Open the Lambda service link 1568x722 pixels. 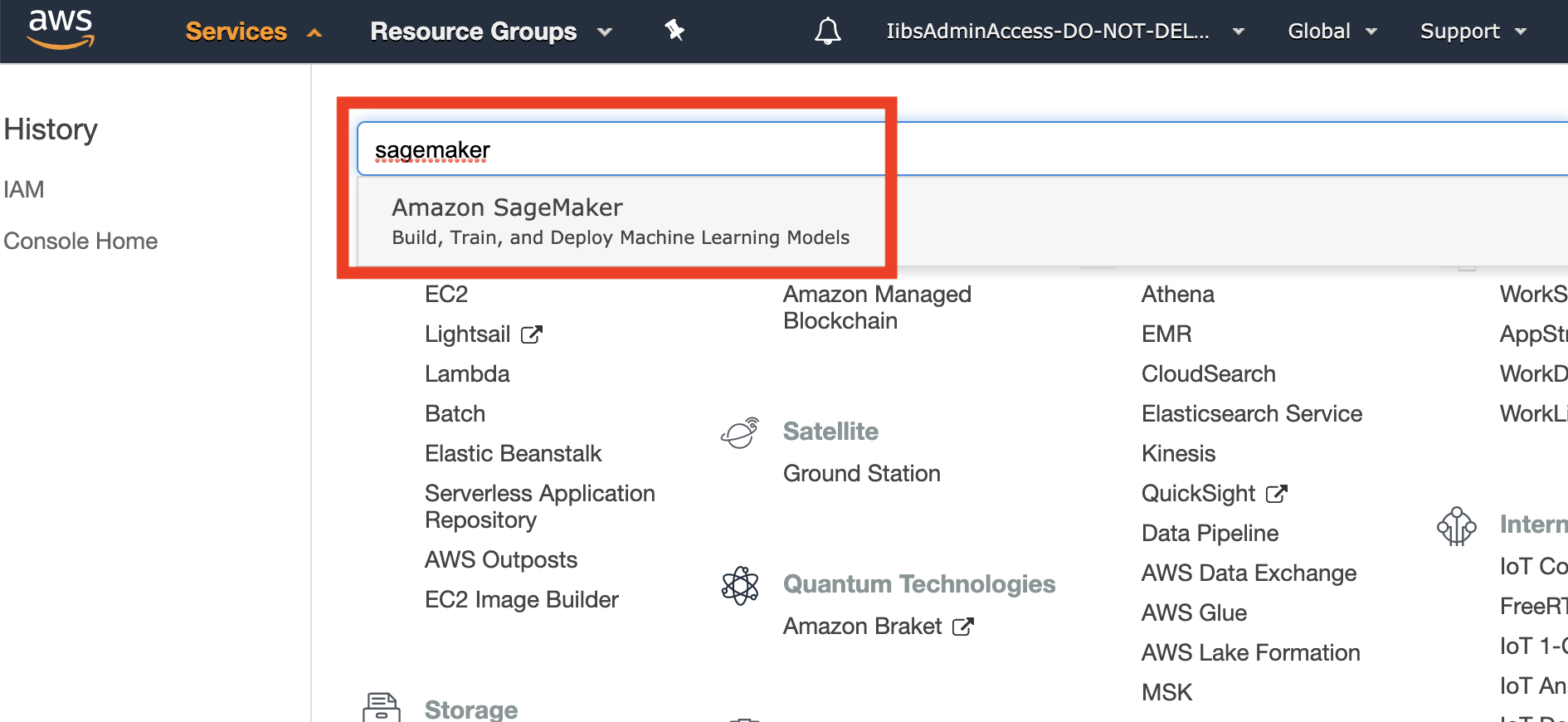coord(467,374)
